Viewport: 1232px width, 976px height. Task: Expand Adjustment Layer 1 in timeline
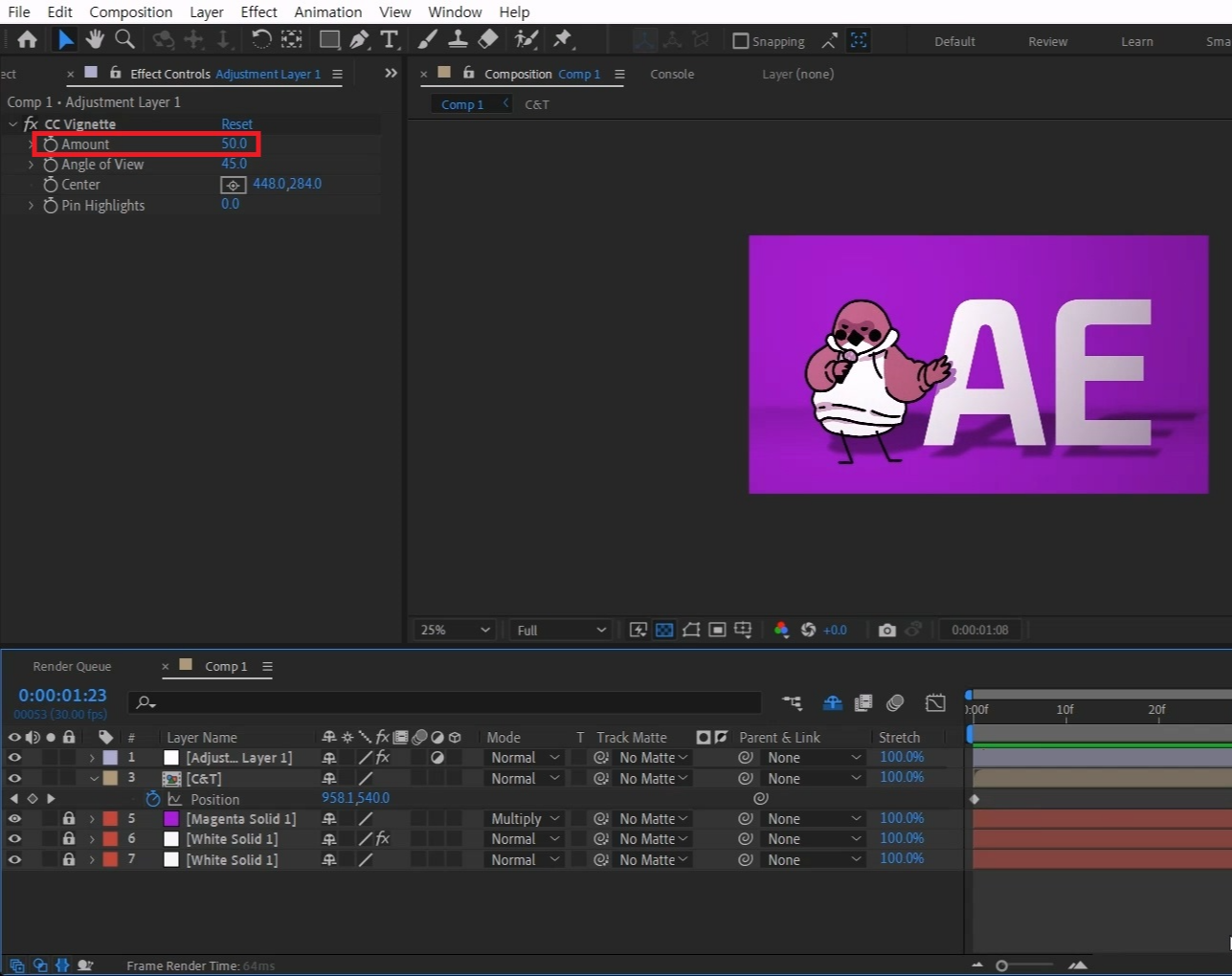click(92, 757)
